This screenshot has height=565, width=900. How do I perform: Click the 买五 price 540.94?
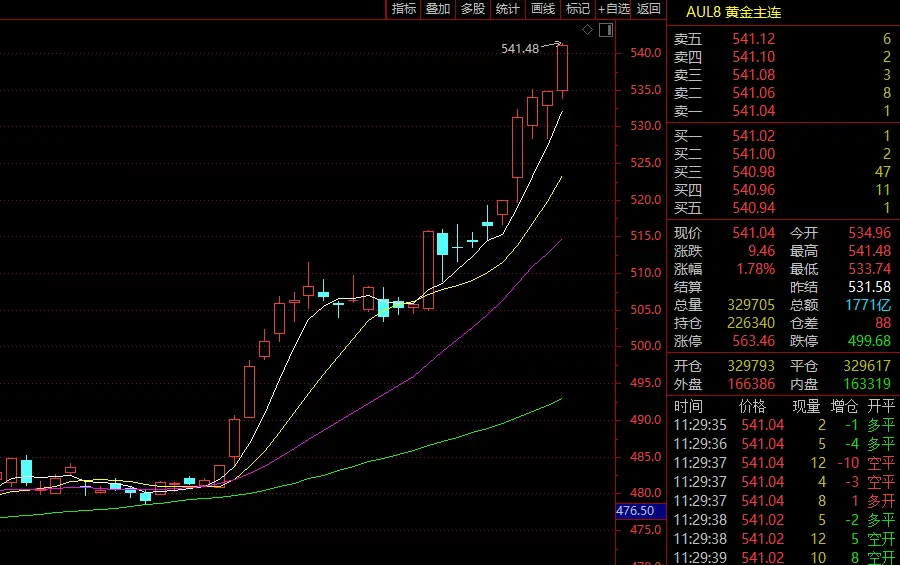pos(754,207)
